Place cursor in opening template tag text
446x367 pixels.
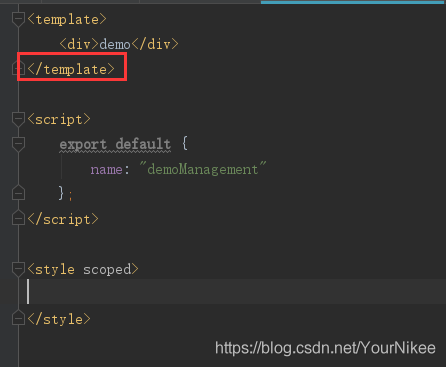click(x=67, y=20)
